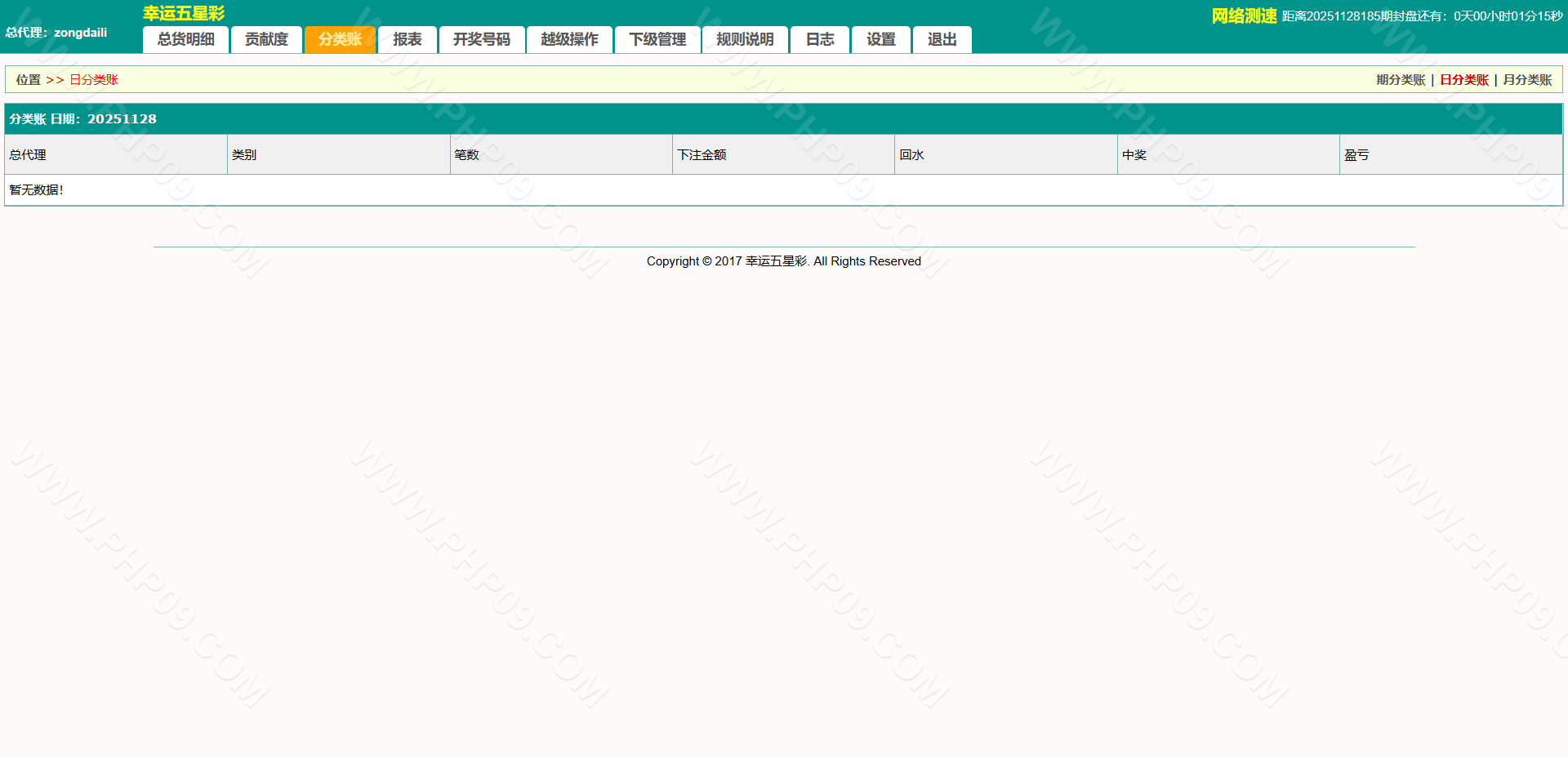Click 退出 to log out
The height and width of the screenshot is (757, 1568).
click(x=942, y=39)
